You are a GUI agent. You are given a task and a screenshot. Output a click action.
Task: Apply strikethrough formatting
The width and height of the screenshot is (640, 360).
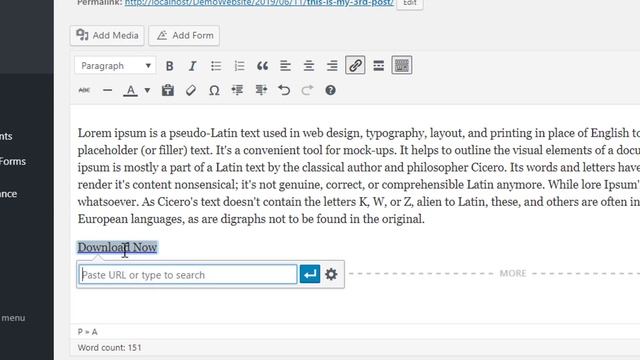(84, 90)
